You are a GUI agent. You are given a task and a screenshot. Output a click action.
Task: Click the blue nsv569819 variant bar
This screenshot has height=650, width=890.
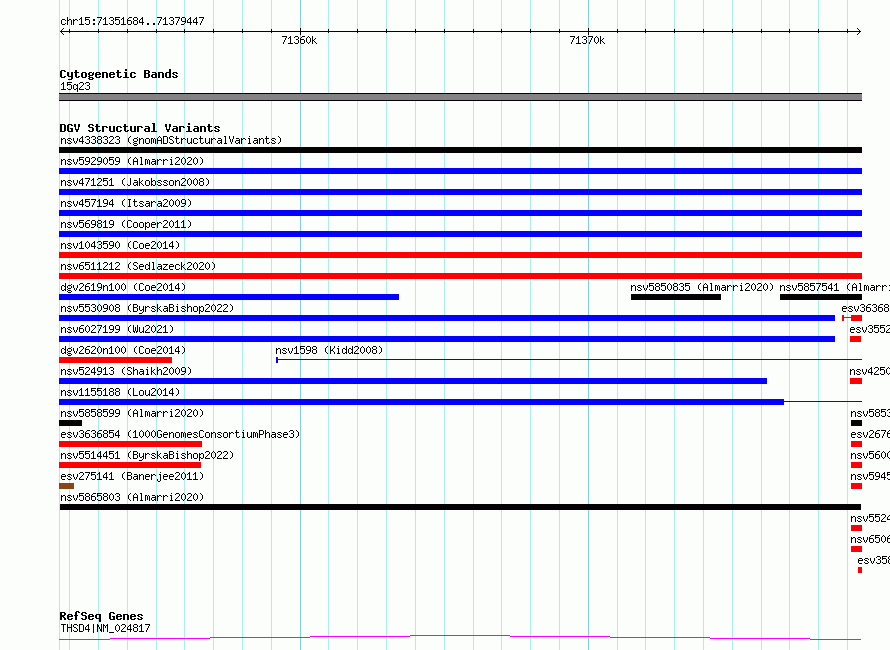coord(460,234)
